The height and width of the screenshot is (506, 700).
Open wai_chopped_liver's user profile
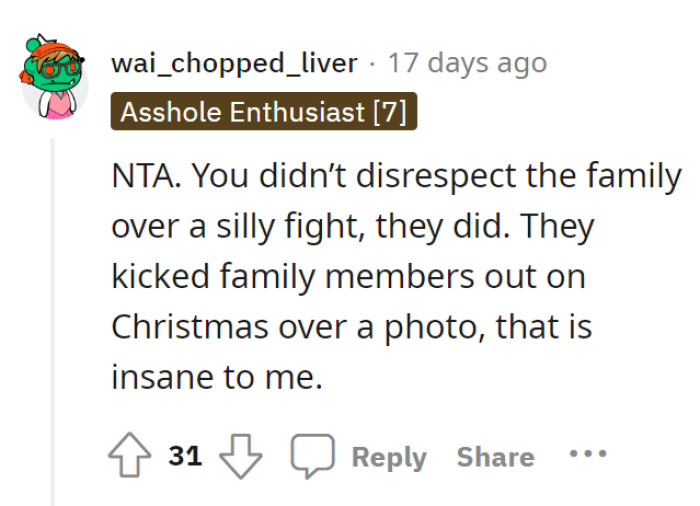[x=234, y=63]
